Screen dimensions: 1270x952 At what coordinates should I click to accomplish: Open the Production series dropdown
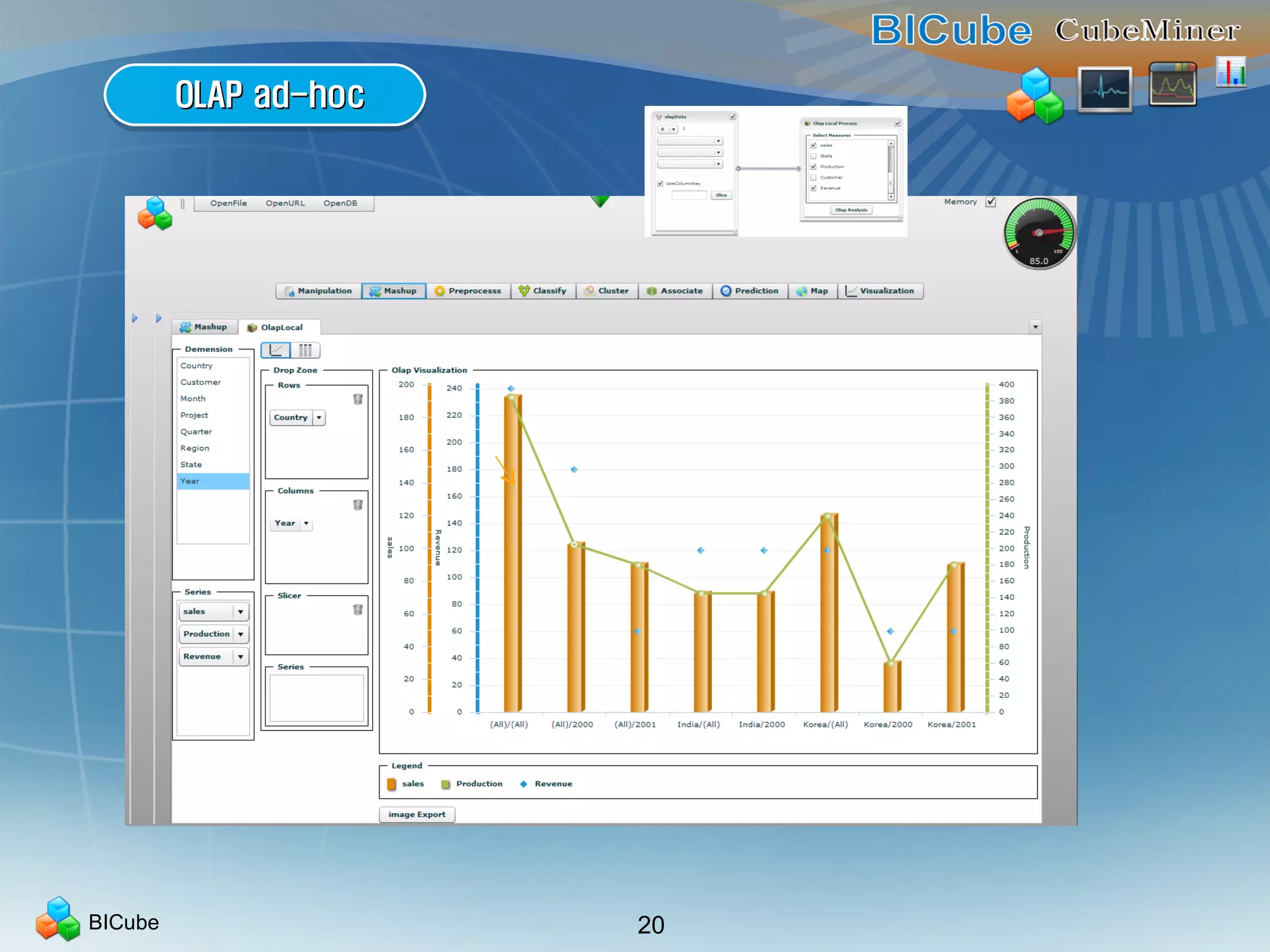point(241,634)
